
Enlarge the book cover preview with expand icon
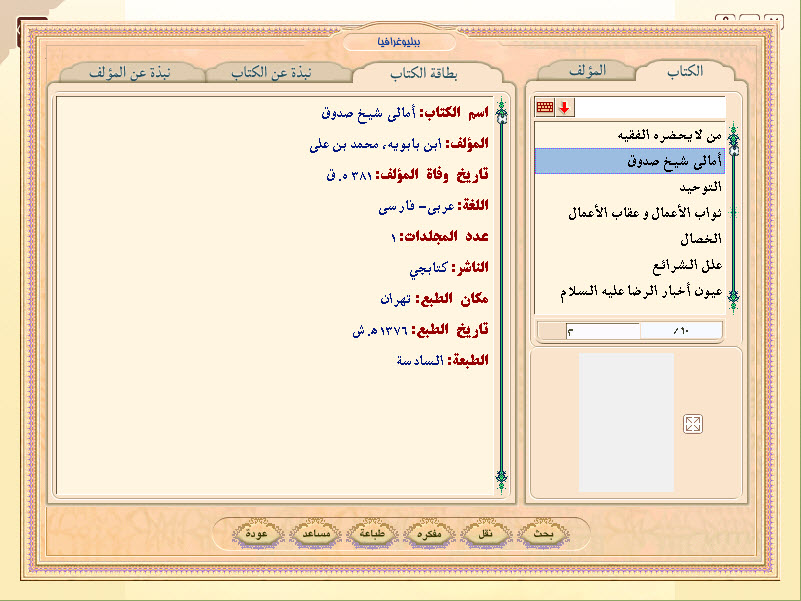693,424
